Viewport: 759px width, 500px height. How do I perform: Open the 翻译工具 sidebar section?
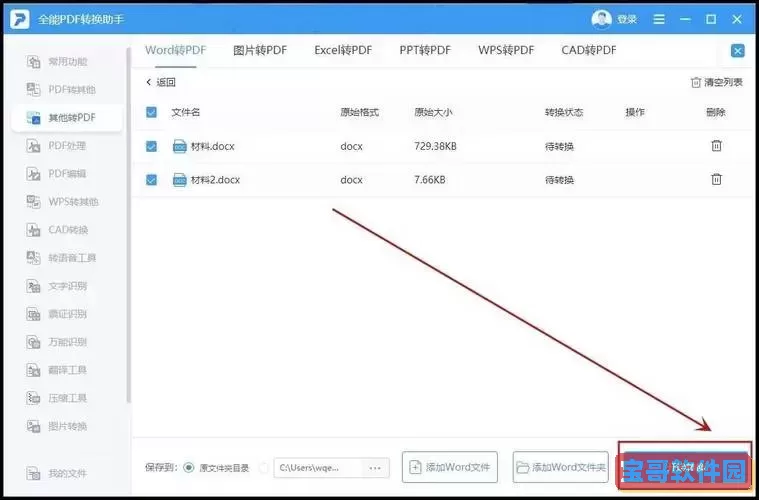tap(57, 370)
